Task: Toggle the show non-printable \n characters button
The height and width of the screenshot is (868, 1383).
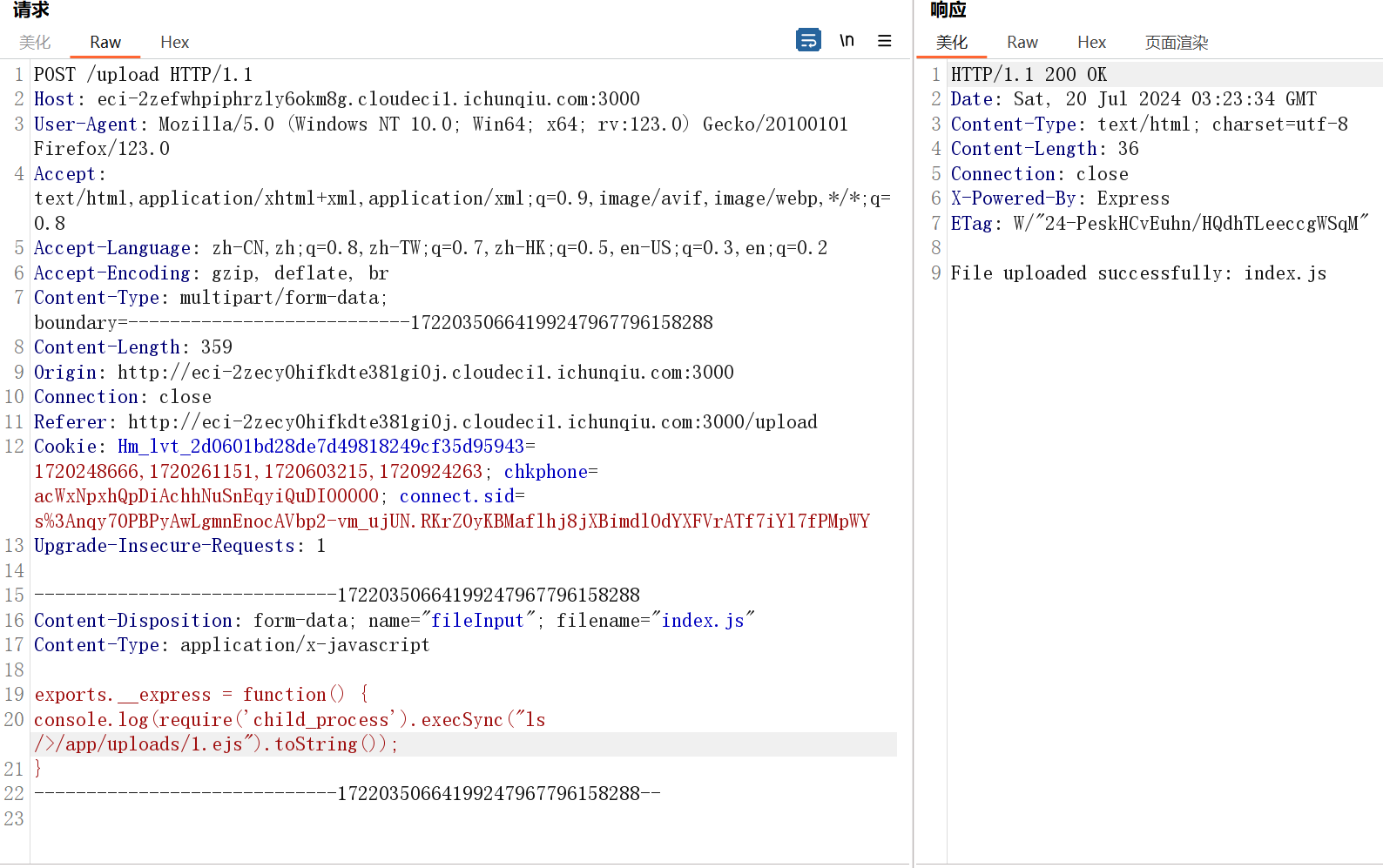Action: [x=847, y=41]
